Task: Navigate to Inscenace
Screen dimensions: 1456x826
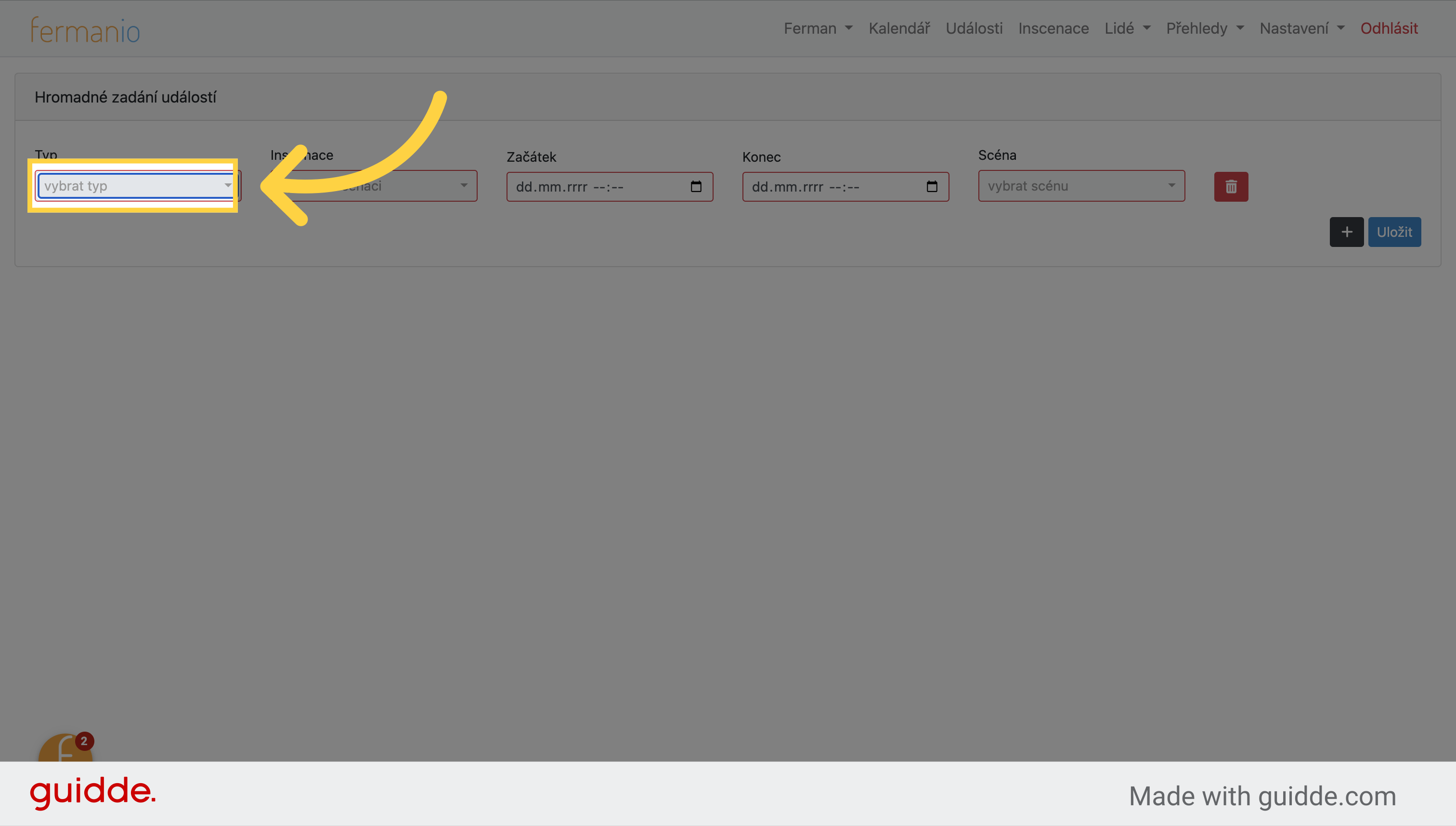Action: pos(1053,28)
